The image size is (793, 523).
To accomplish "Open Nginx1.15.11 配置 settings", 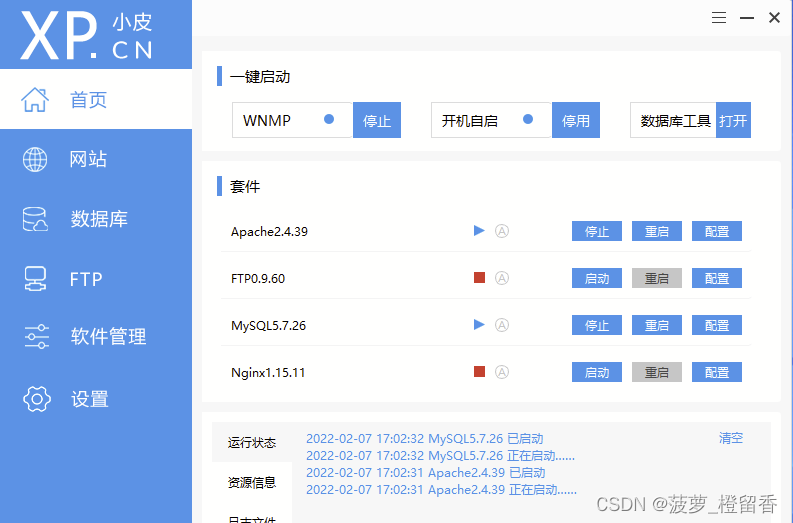I will pyautogui.click(x=717, y=372).
